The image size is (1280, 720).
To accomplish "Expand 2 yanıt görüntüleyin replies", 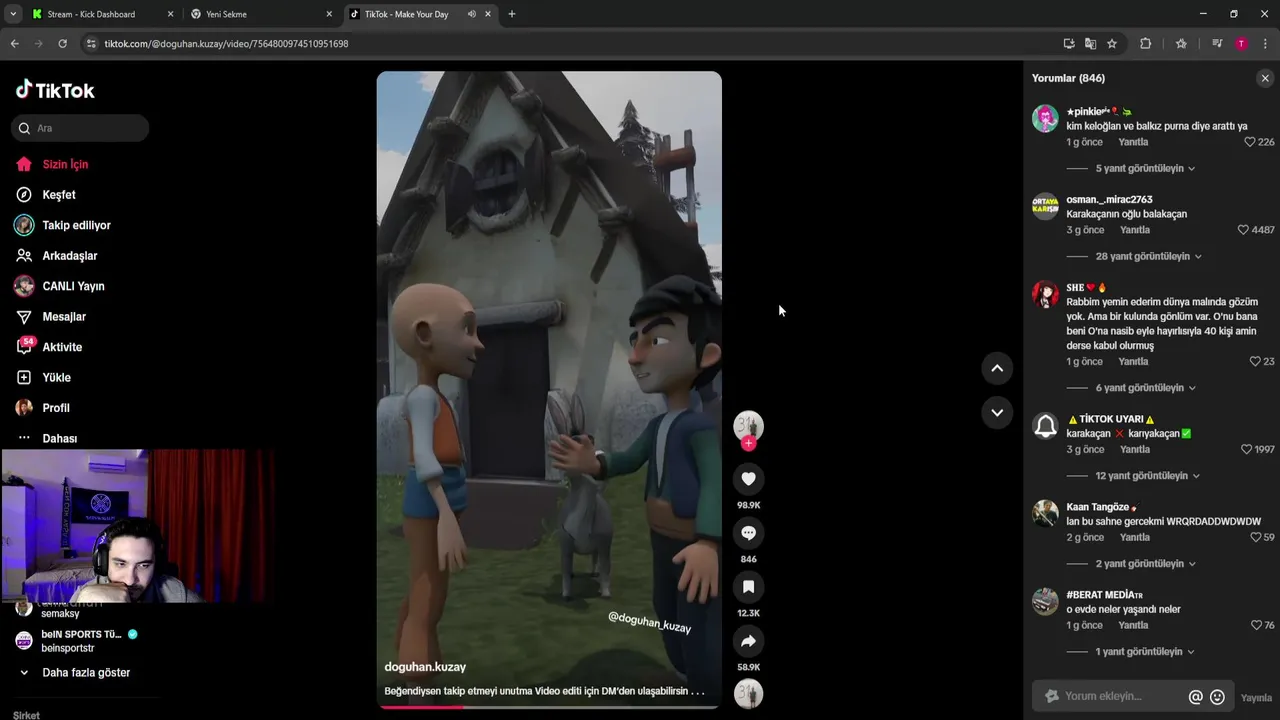I will 1146,564.
